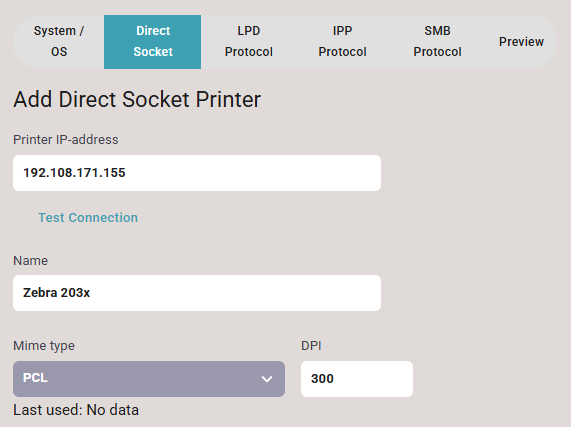Select the Direct Socket tab

153,41
